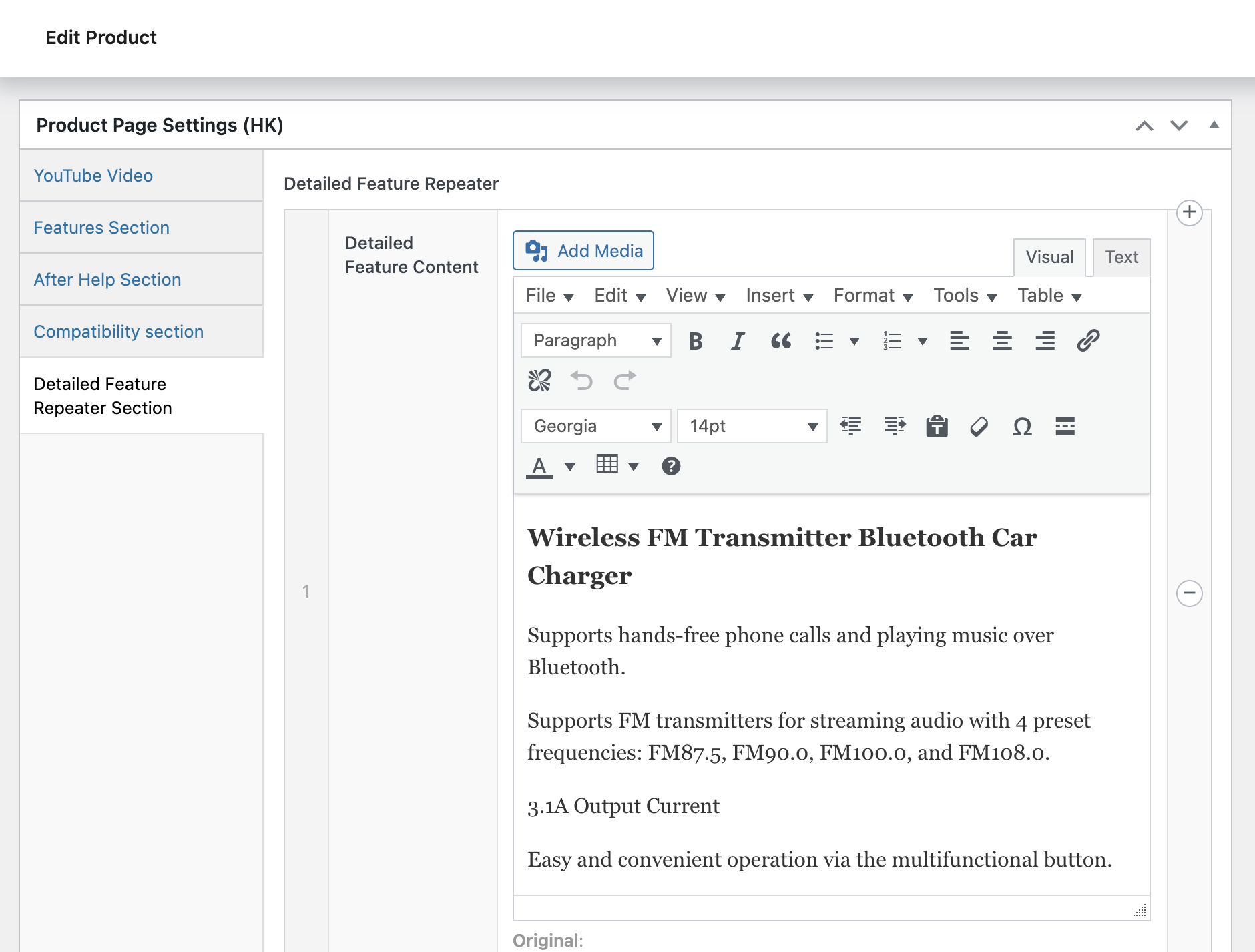1255x952 pixels.
Task: Add a new repeater row with plus icon
Action: [x=1190, y=213]
